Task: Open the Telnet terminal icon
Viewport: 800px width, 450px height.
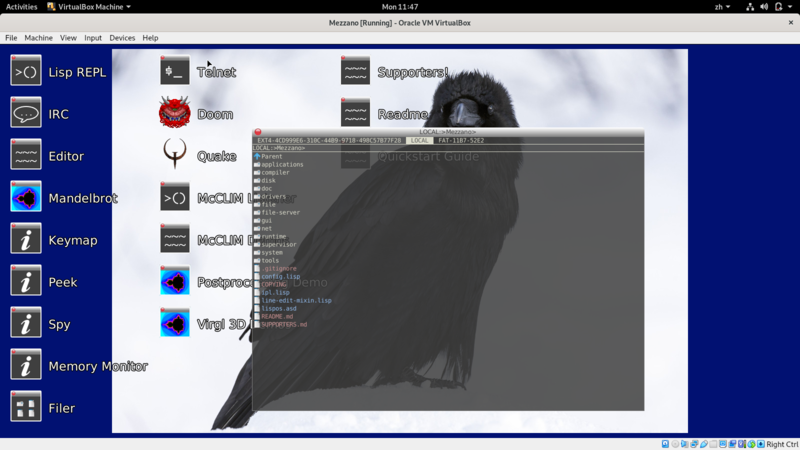Action: 175,71
